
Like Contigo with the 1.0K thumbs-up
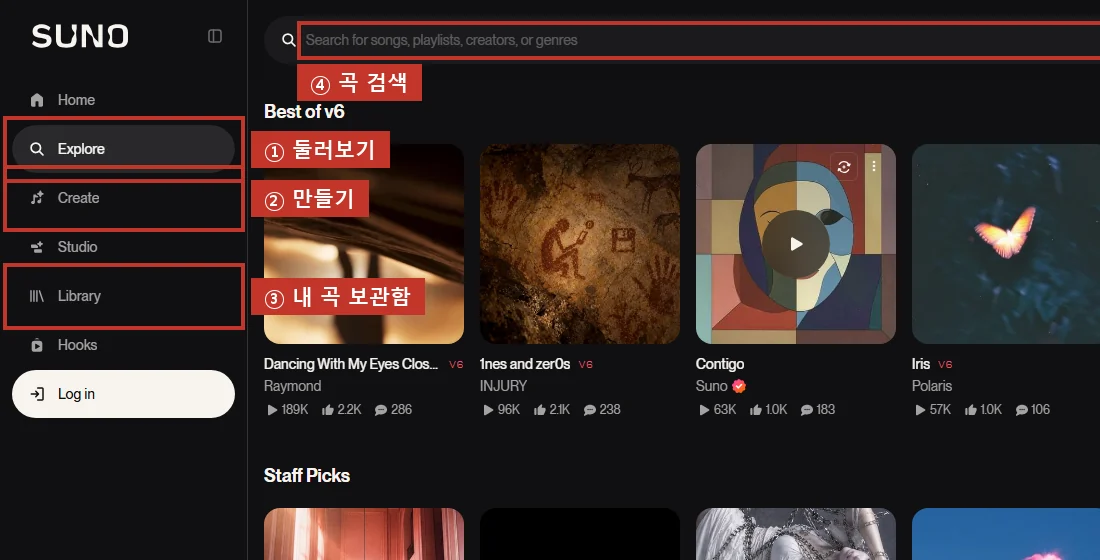tap(756, 410)
